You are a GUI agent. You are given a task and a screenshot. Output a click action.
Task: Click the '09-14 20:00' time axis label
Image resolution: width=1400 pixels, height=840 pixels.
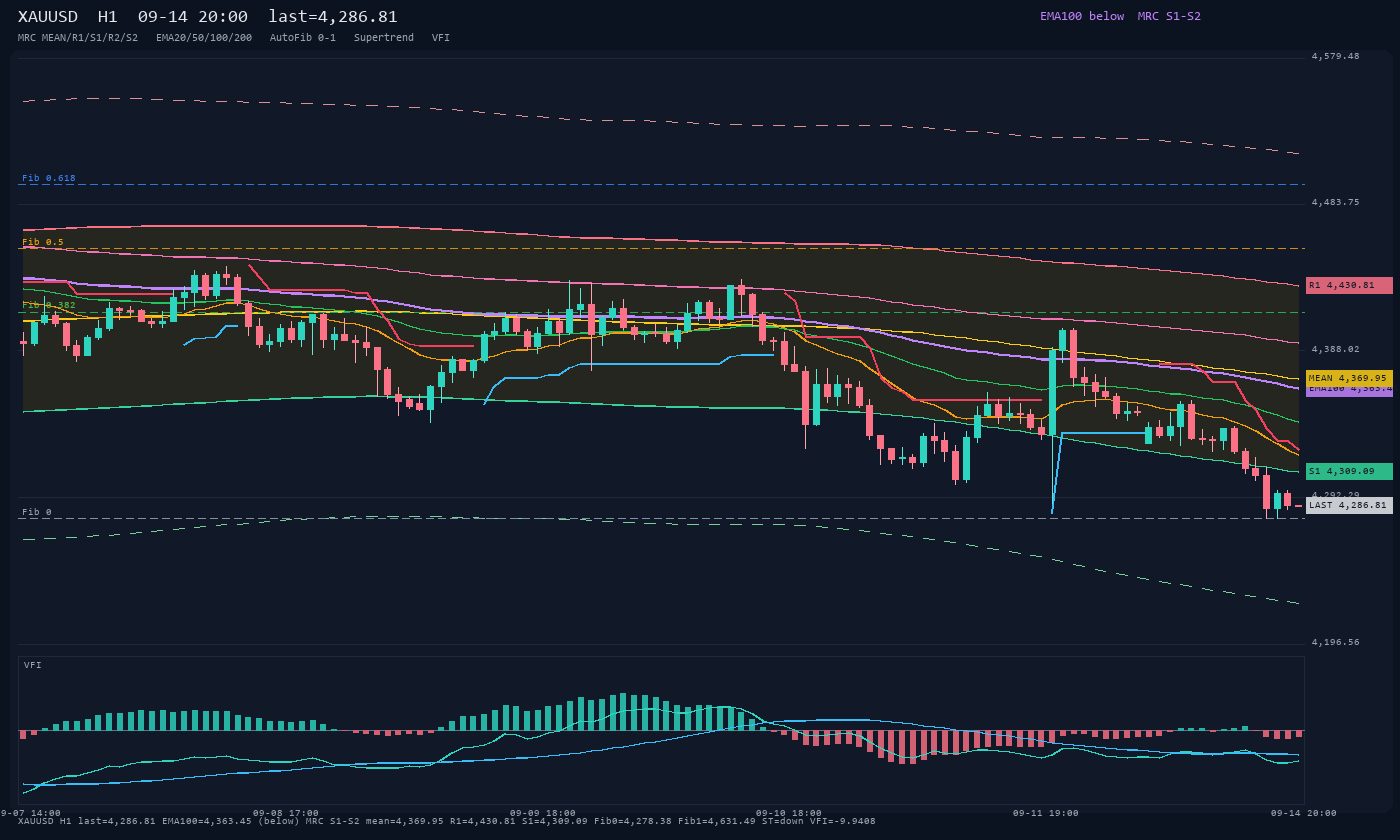pyautogui.click(x=1304, y=813)
